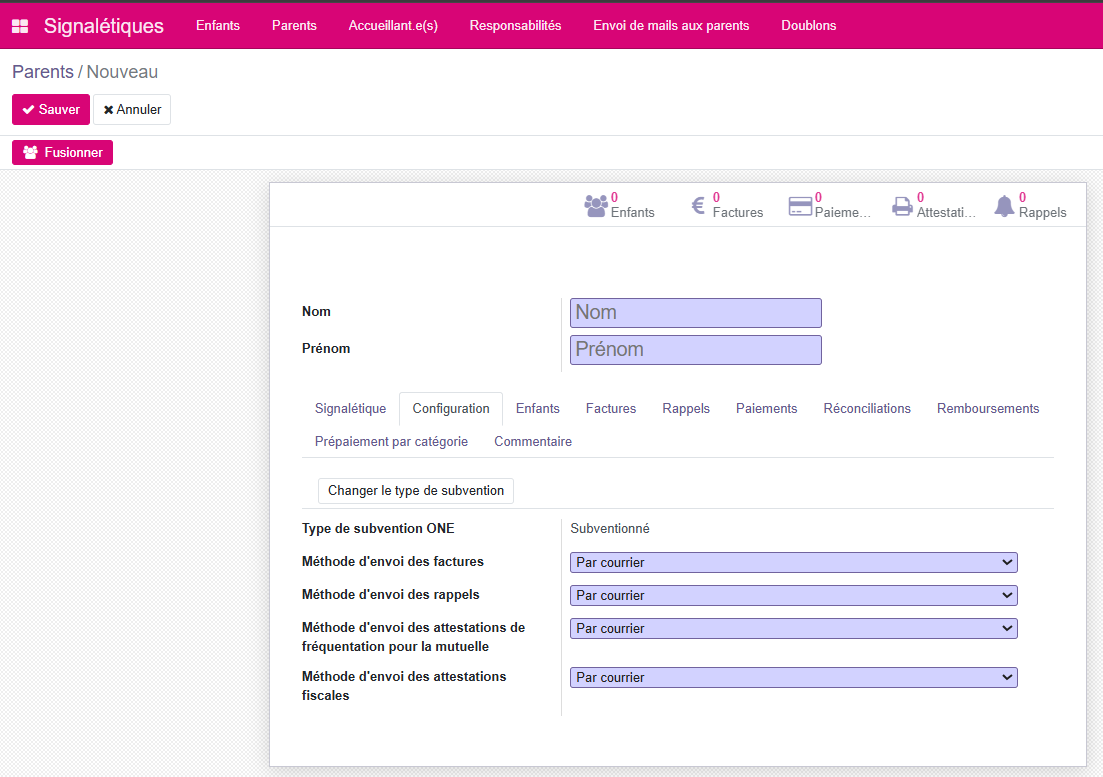Open the Responsabilités menu
Viewport: 1103px width, 777px height.
(516, 25)
